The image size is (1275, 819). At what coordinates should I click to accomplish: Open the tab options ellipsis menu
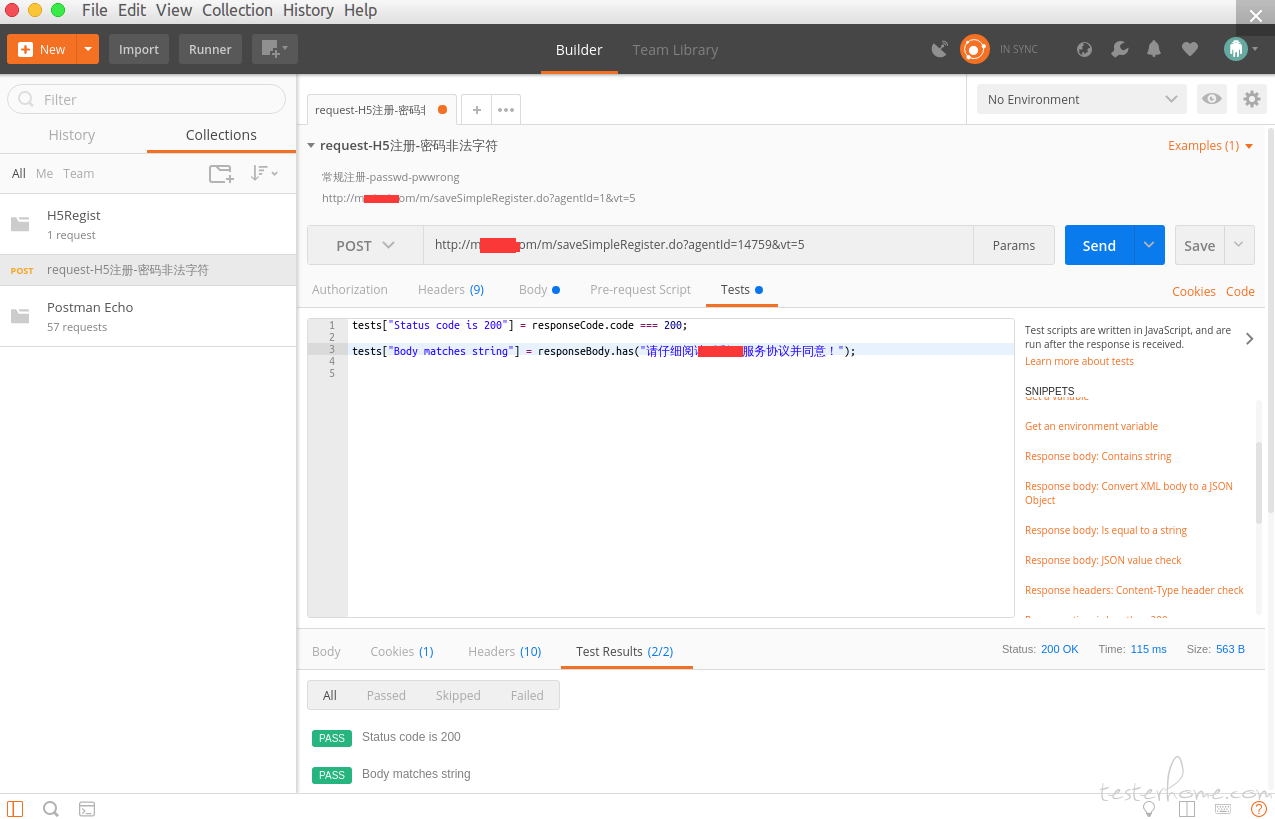pyautogui.click(x=506, y=110)
